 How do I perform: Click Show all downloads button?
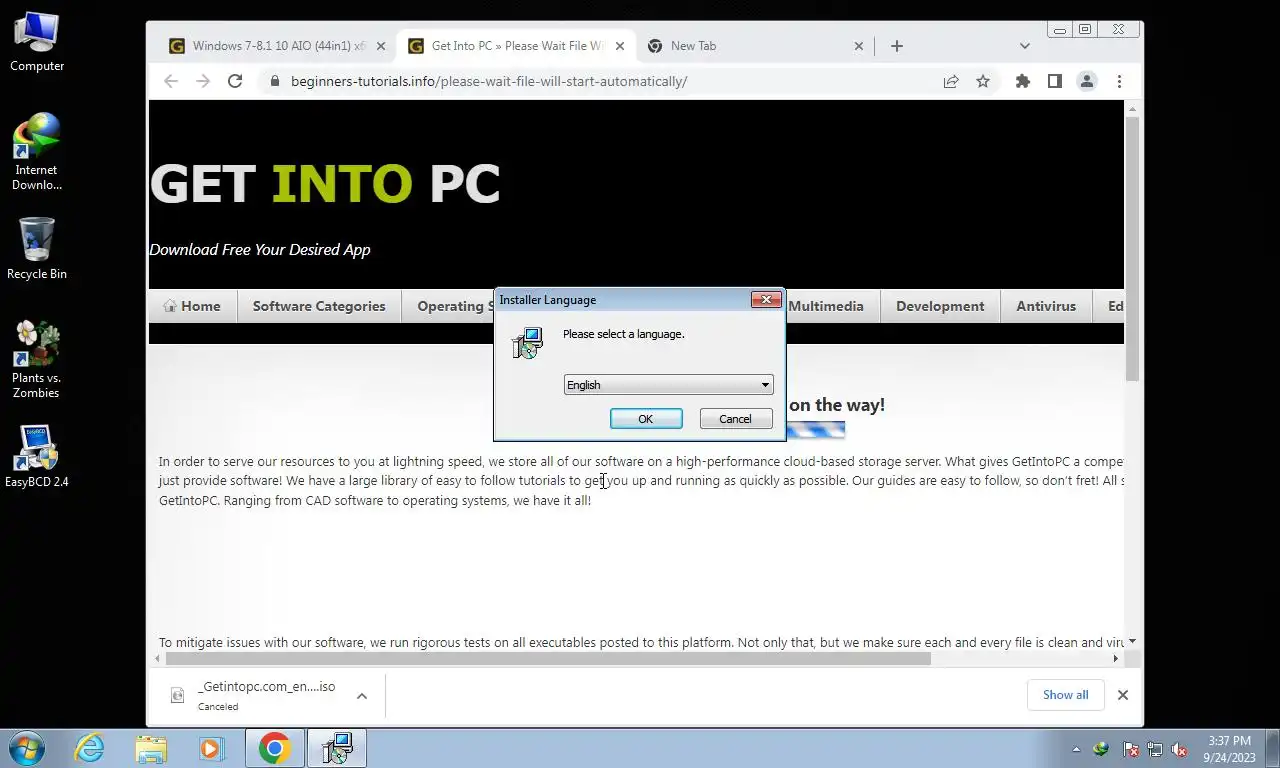[x=1065, y=695]
